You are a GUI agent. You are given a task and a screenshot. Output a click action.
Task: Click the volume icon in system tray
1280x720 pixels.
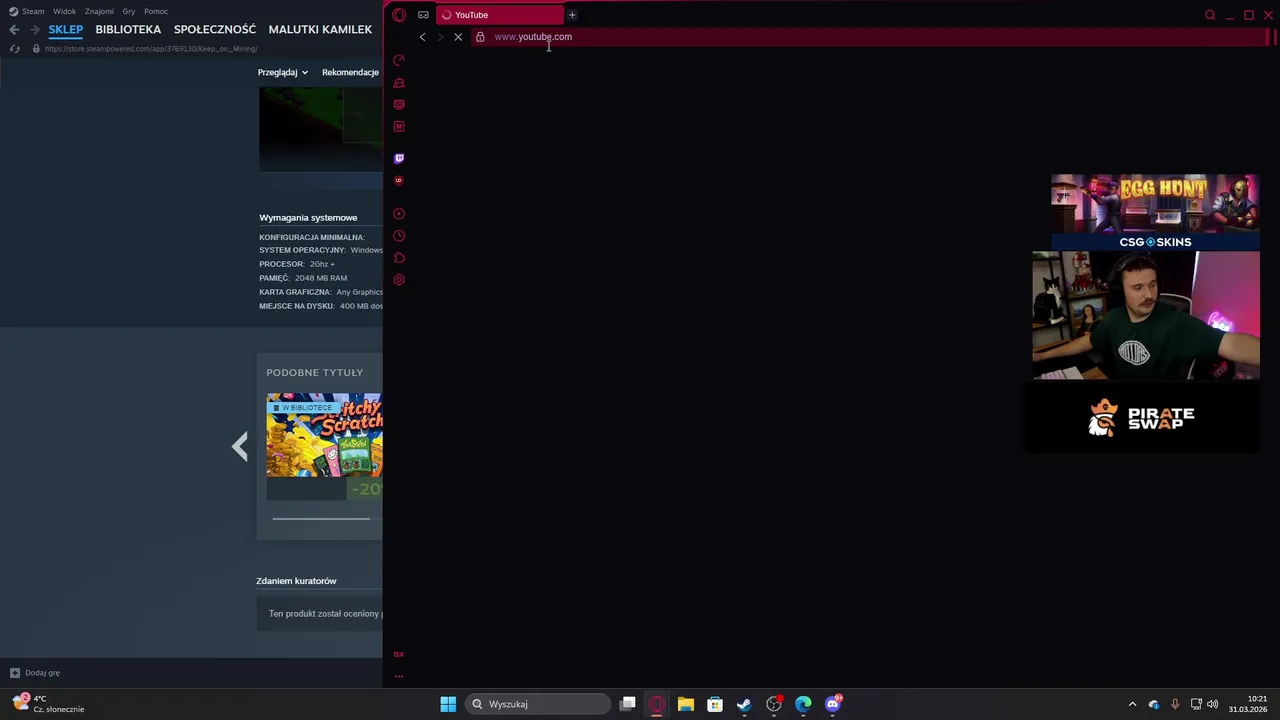[x=1213, y=704]
